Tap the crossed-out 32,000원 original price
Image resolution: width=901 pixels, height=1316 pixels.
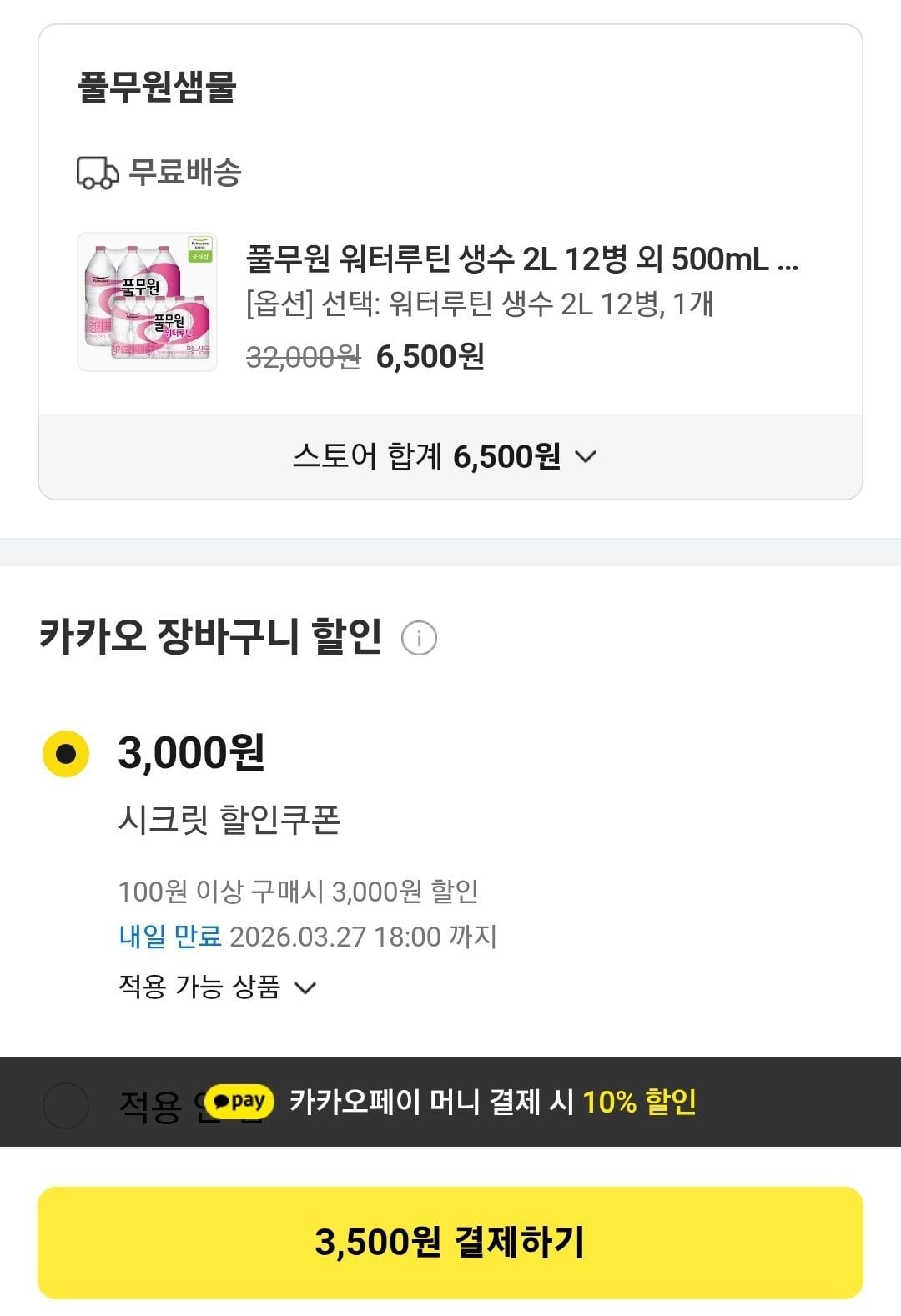coord(304,357)
